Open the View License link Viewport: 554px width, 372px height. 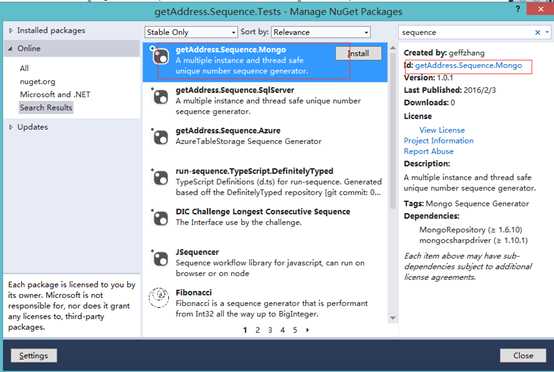click(x=442, y=130)
